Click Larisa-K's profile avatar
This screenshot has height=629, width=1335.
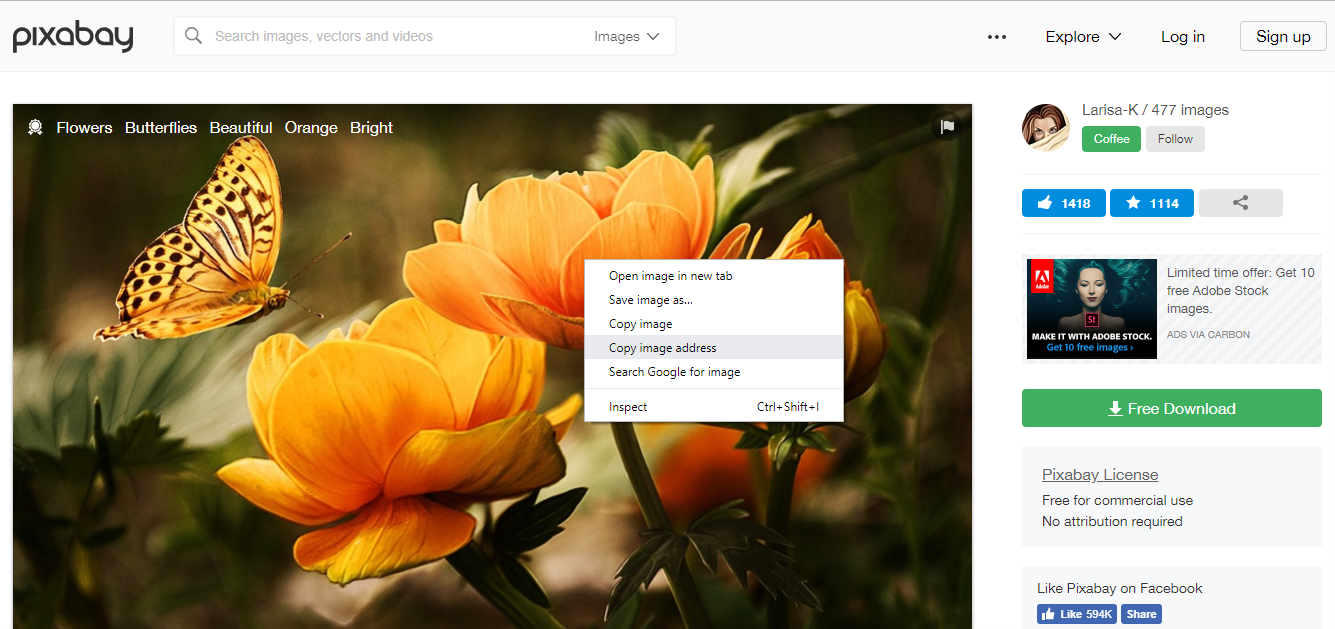1046,127
